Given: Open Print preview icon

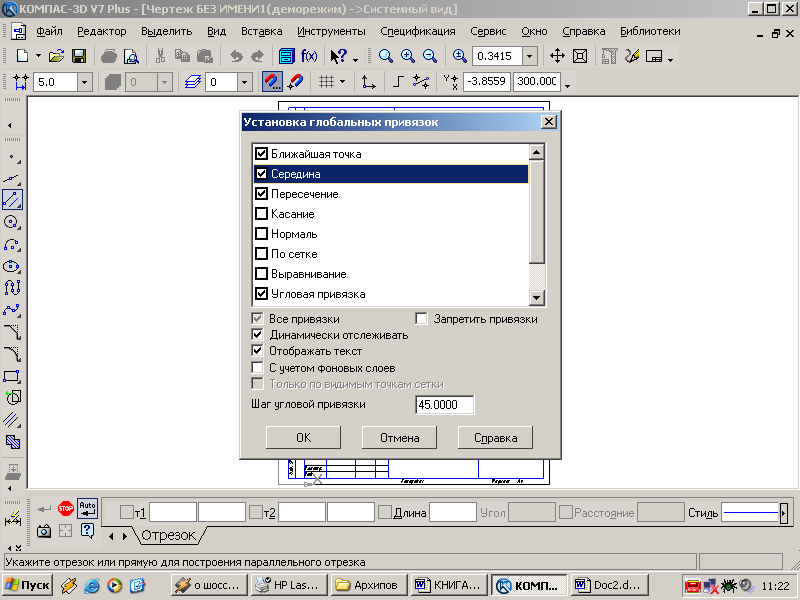Looking at the screenshot, I should coord(131,56).
